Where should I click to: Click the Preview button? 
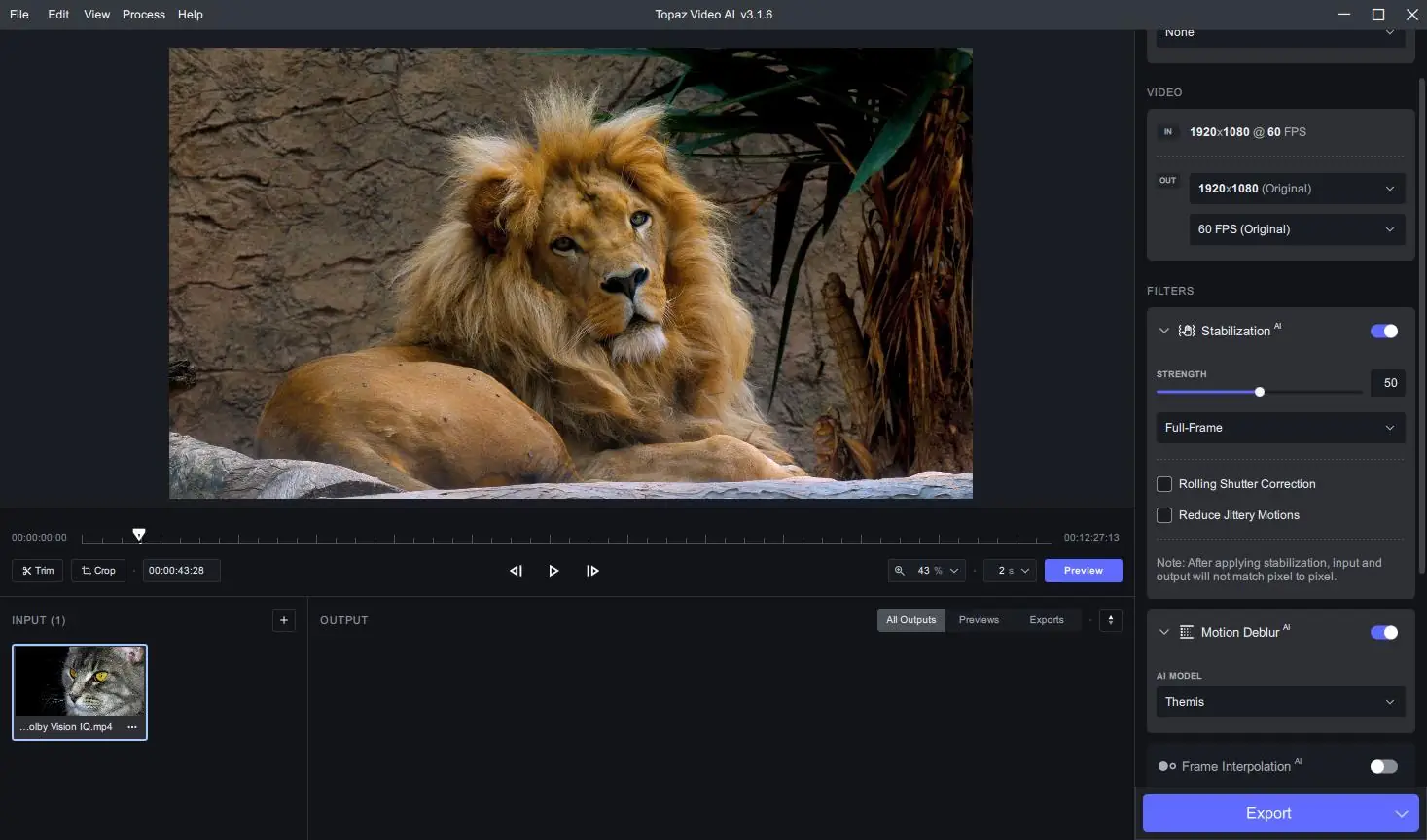pos(1084,571)
